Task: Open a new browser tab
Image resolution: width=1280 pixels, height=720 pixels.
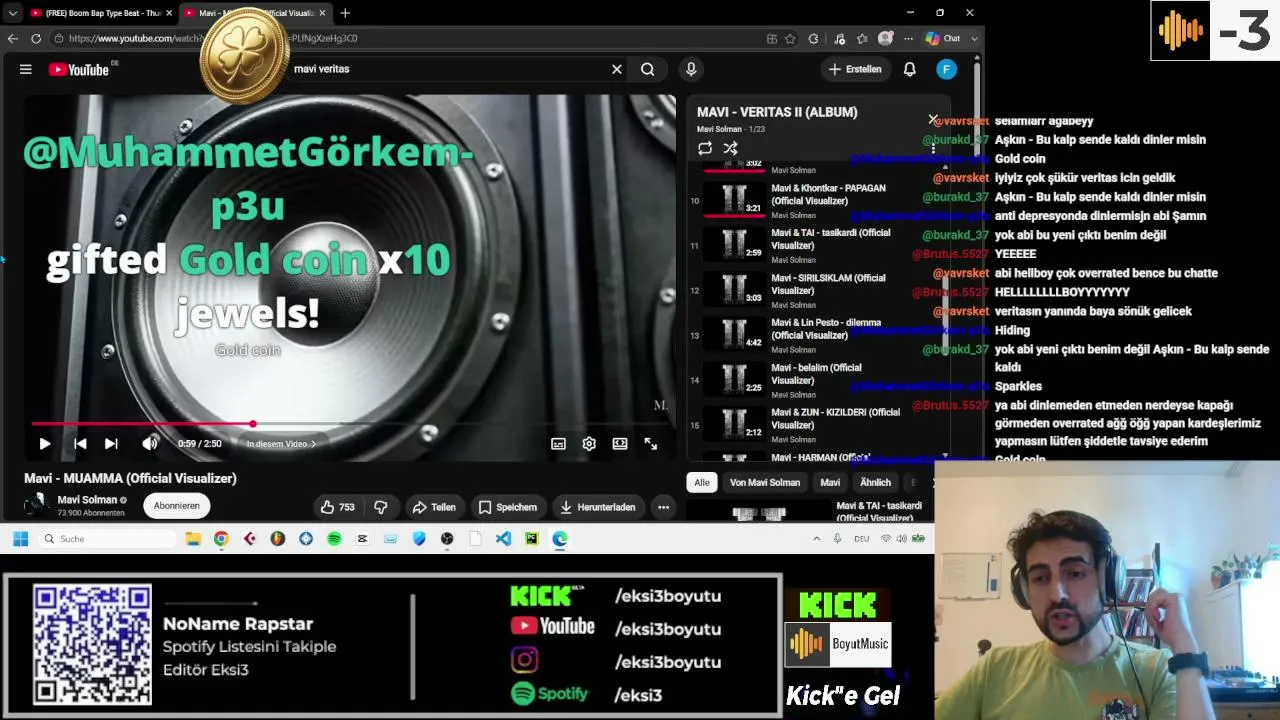Action: tap(345, 13)
